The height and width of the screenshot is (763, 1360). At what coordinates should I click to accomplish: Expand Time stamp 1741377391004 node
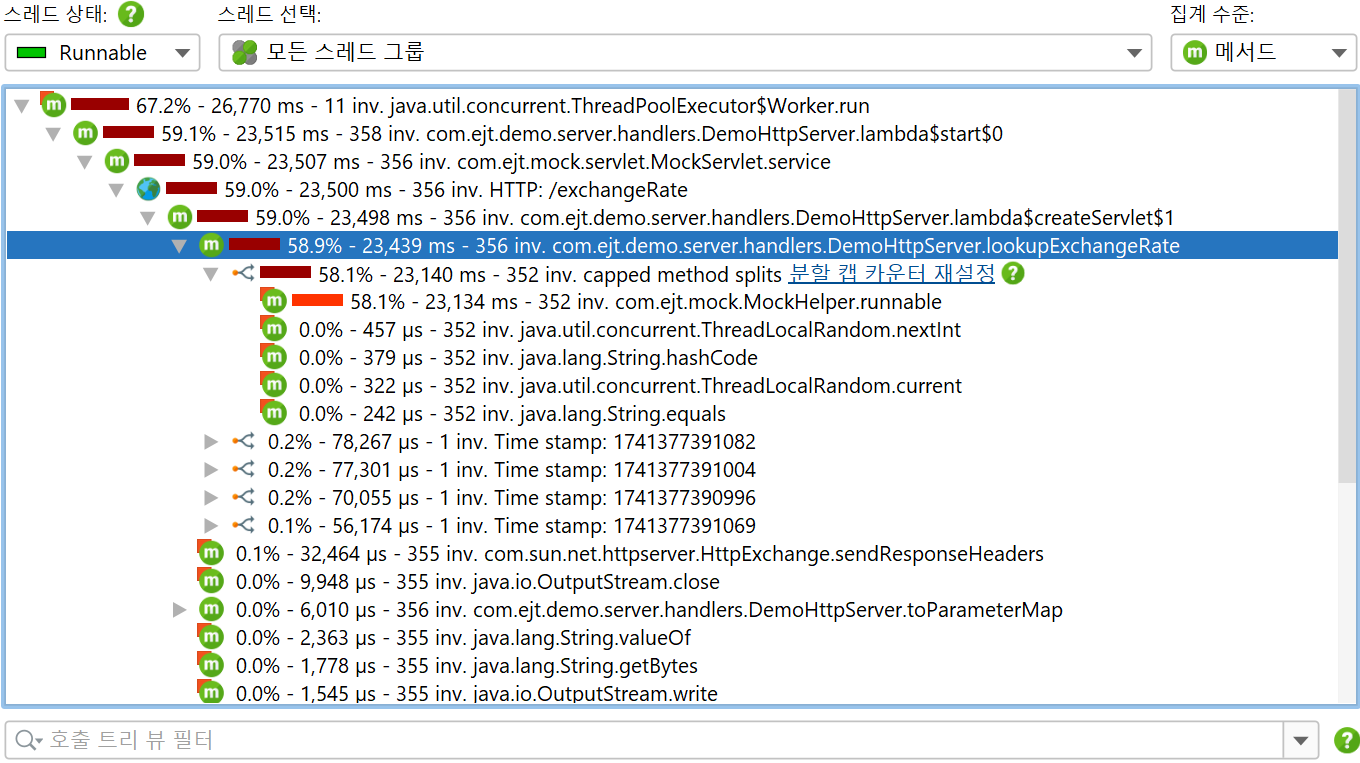pos(211,469)
